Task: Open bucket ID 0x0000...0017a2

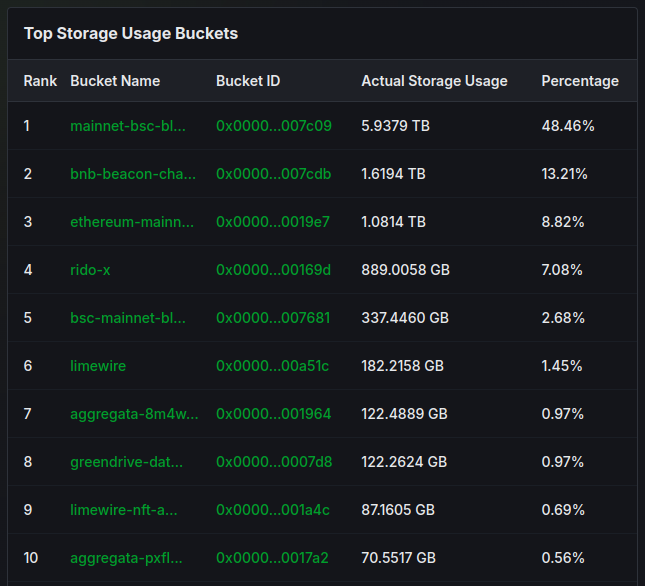Action: pos(272,558)
